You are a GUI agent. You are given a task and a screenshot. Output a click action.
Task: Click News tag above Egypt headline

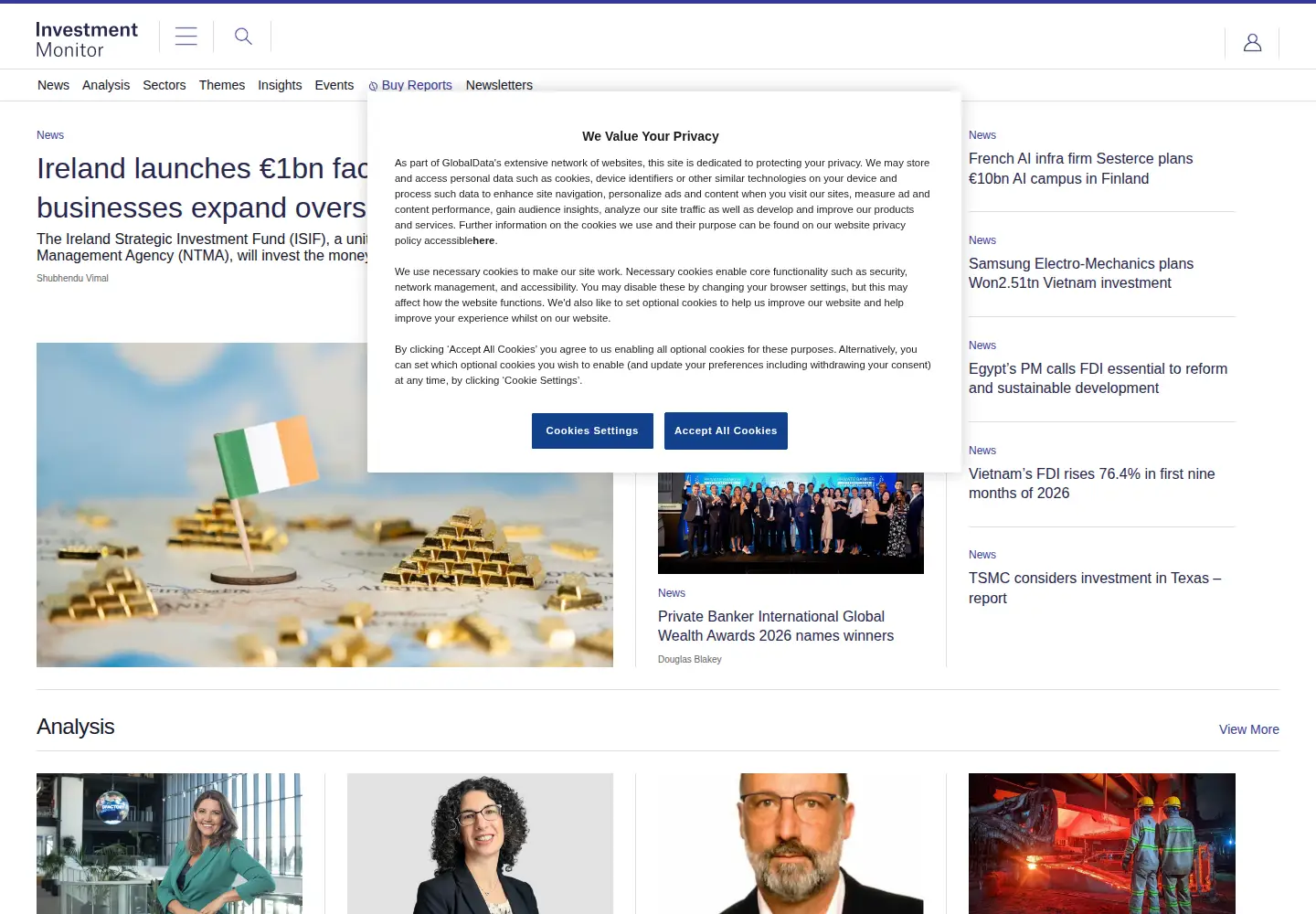point(982,345)
